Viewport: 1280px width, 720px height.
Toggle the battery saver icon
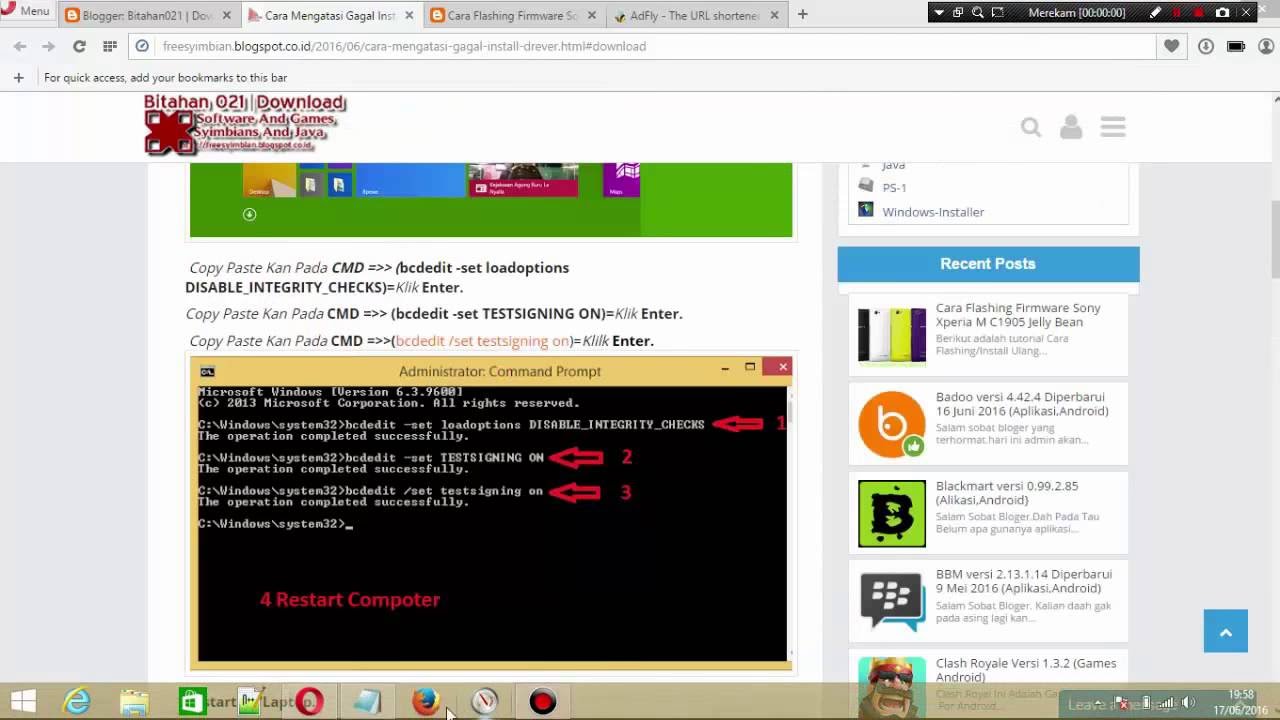(1236, 46)
